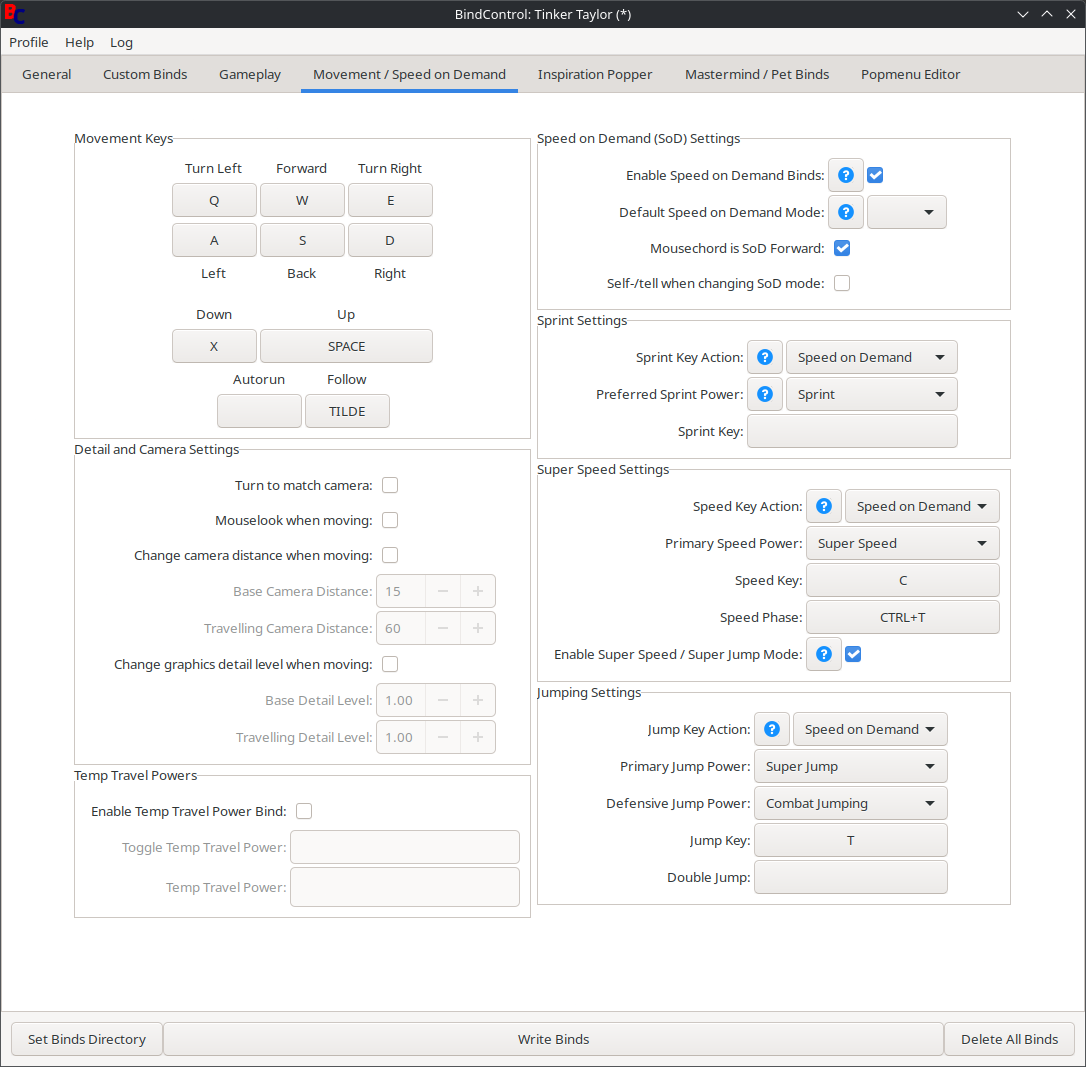Click the Write Binds button
The image size is (1086, 1067).
(x=553, y=1039)
